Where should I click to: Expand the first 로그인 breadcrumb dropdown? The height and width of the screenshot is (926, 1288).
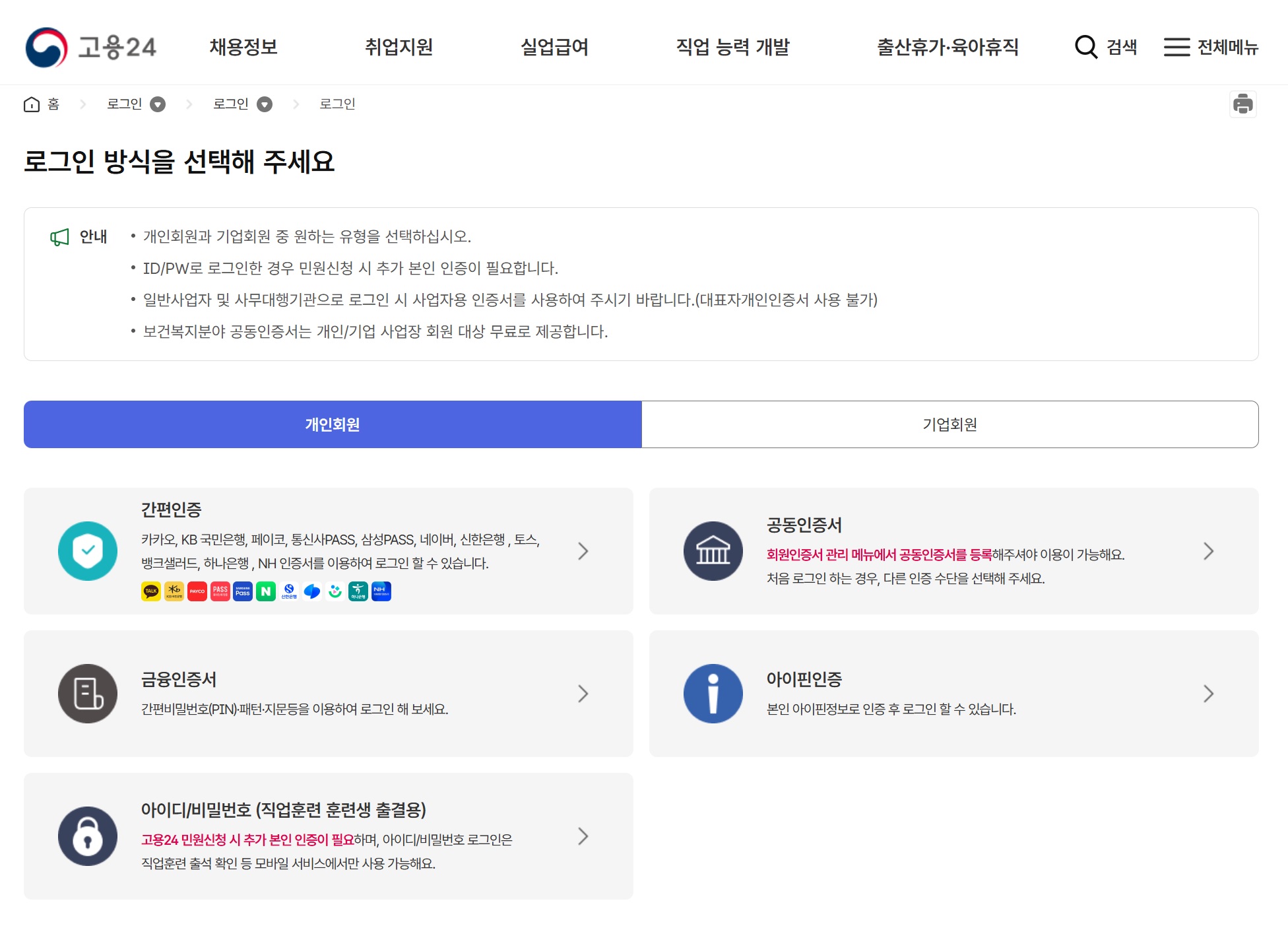(x=158, y=104)
